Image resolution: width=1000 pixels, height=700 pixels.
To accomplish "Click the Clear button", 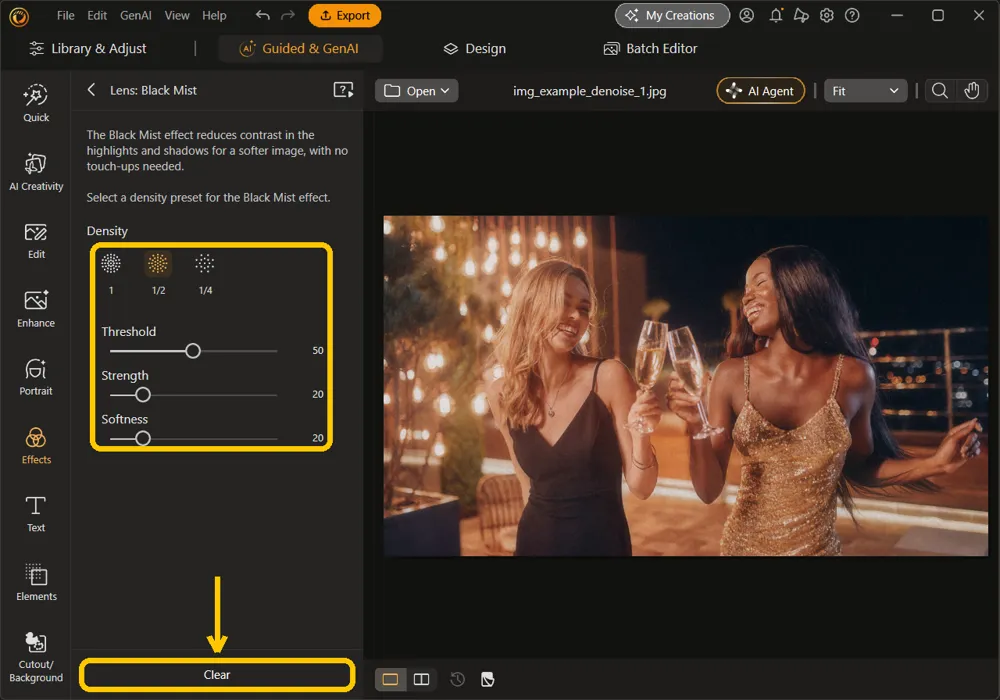I will click(x=217, y=674).
